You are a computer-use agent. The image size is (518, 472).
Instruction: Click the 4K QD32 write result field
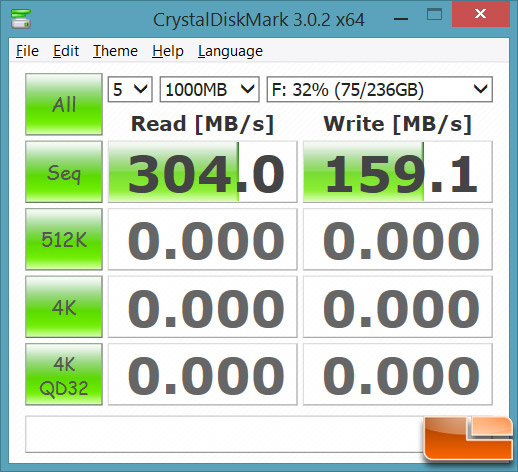tap(398, 374)
